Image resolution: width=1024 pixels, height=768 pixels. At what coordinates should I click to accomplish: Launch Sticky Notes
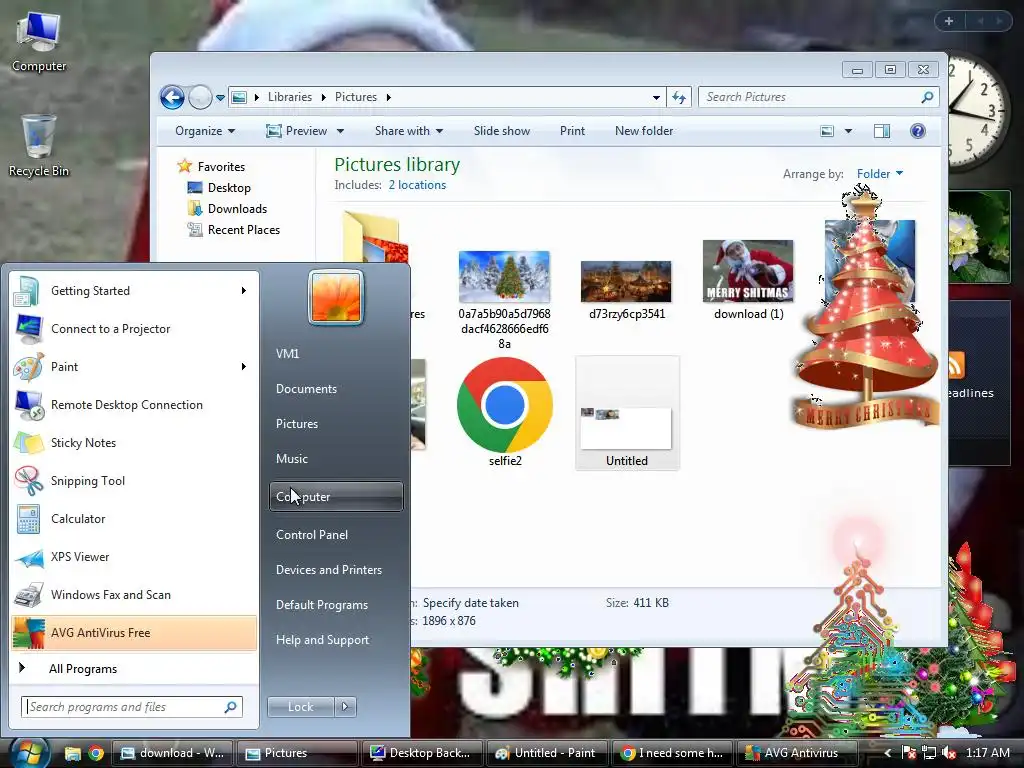click(x=133, y=443)
